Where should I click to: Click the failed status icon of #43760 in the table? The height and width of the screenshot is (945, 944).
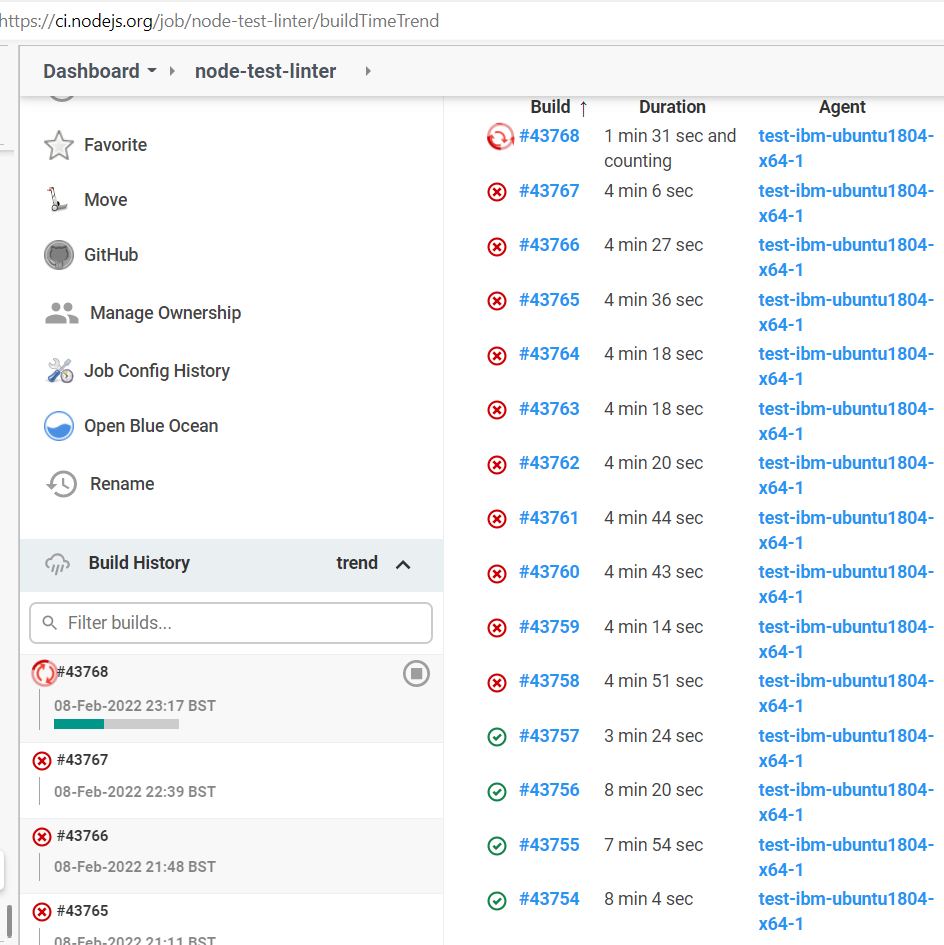497,574
